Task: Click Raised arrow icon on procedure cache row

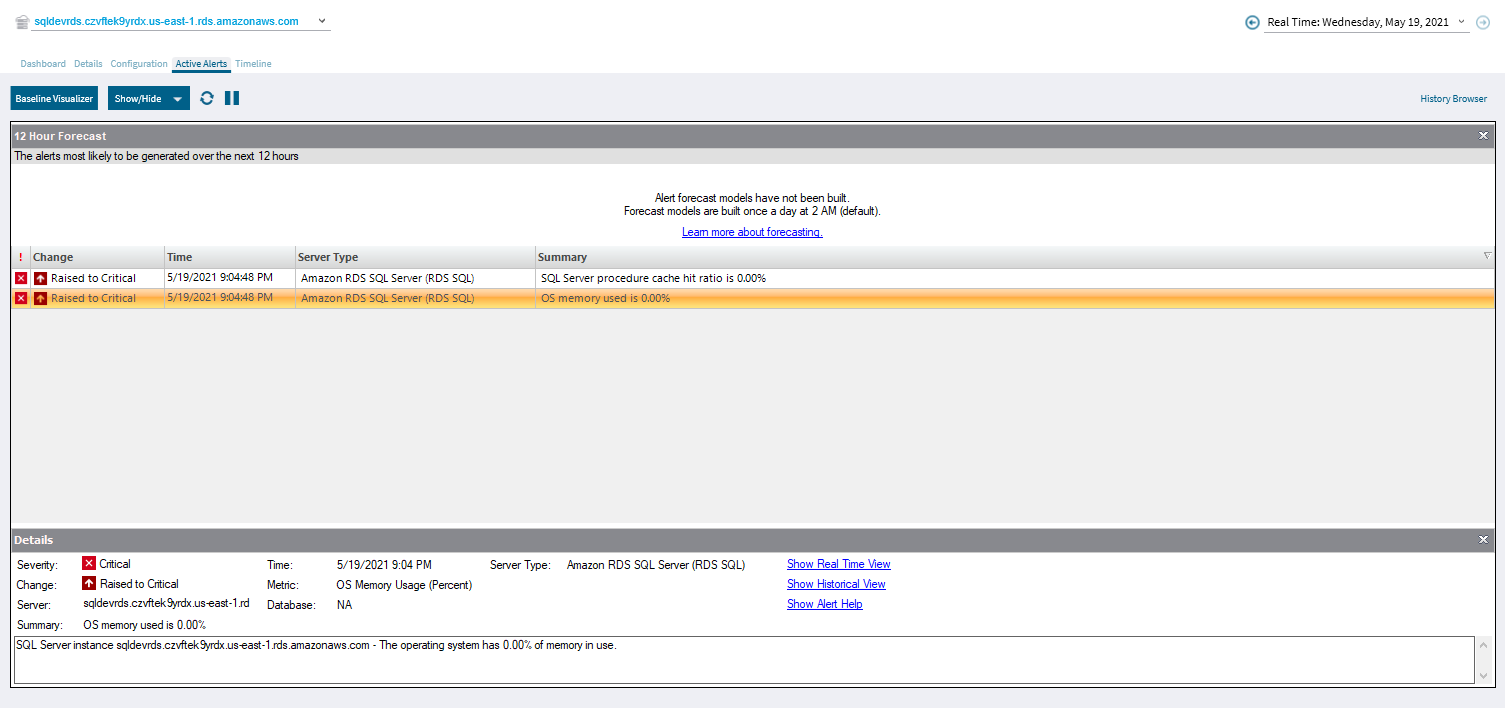Action: (41, 278)
